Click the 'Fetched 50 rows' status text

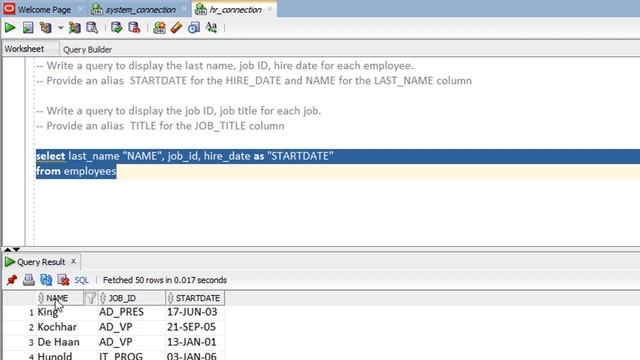click(x=165, y=280)
